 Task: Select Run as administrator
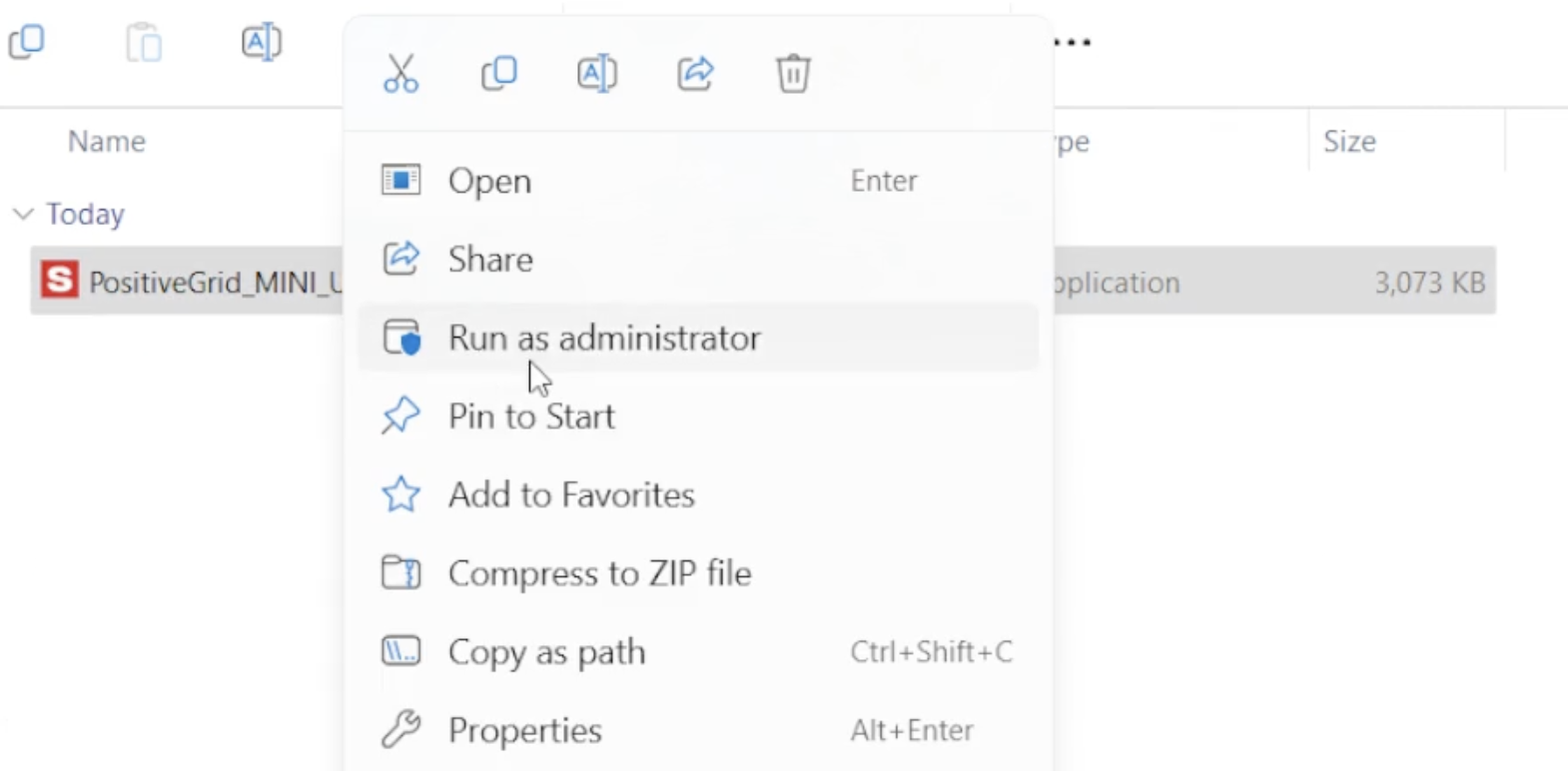click(x=698, y=338)
